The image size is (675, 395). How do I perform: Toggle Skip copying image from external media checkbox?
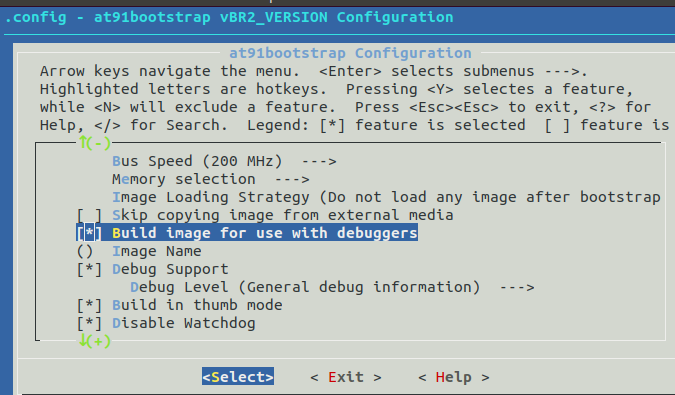[x=89, y=215]
